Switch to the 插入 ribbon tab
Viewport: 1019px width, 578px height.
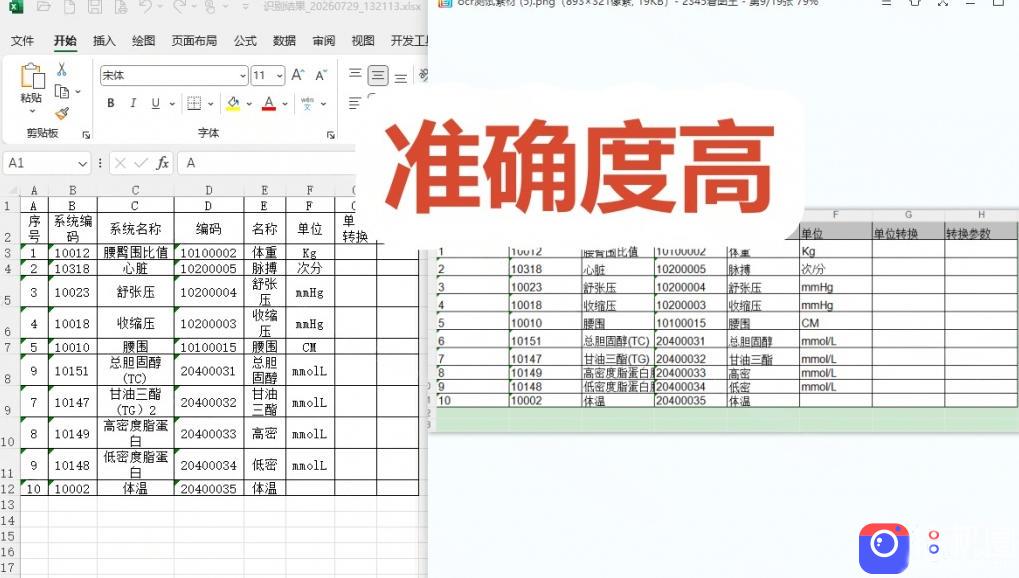[x=104, y=41]
